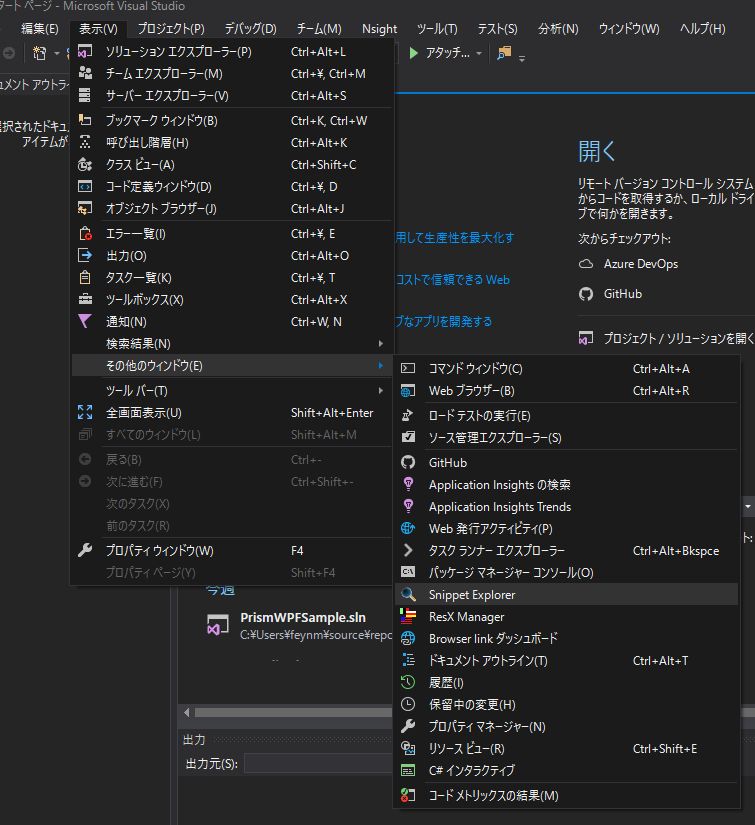Viewport: 755px width, 825px height.
Task: Click the horizontal scrollbar track in start page
Action: 293,712
